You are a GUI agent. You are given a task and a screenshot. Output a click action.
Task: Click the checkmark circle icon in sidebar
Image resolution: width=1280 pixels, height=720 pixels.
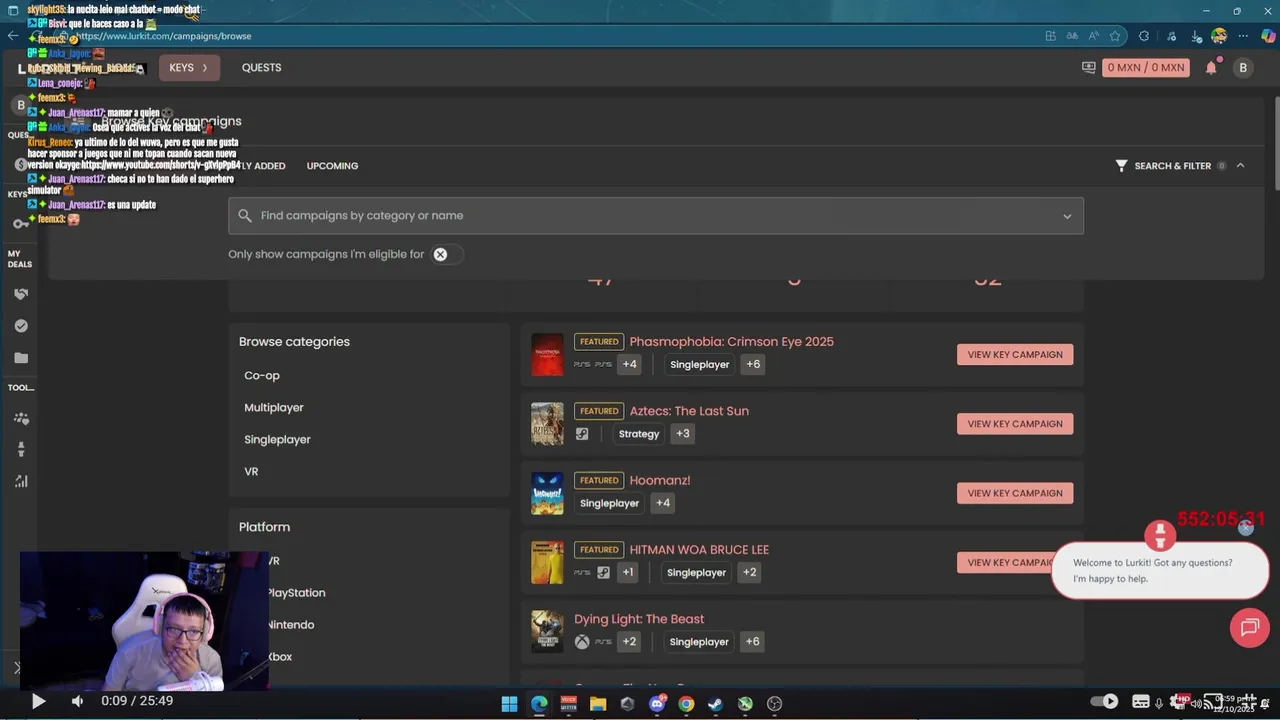coord(21,326)
